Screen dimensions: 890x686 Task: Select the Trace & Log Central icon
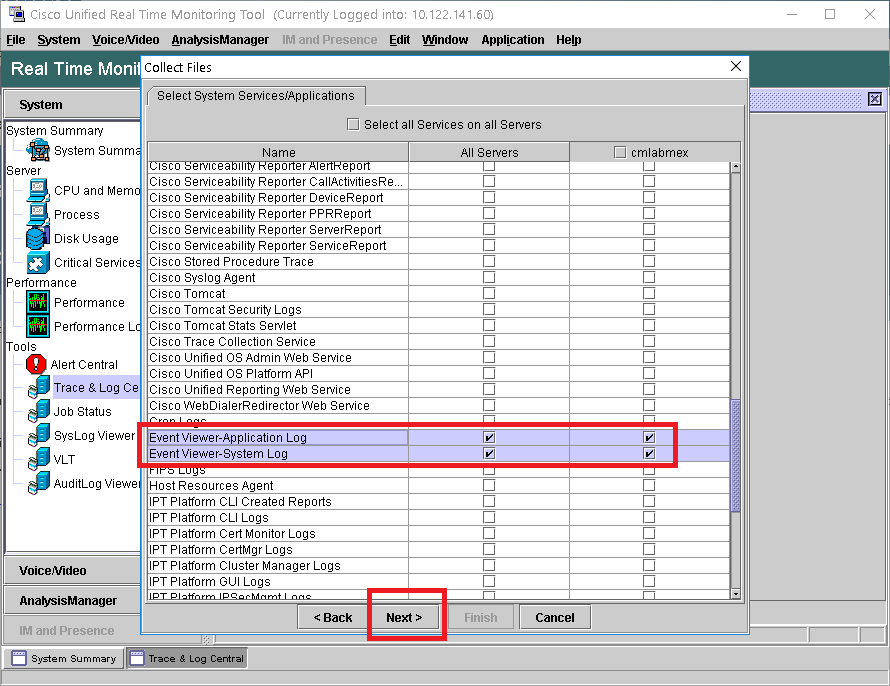(x=39, y=388)
